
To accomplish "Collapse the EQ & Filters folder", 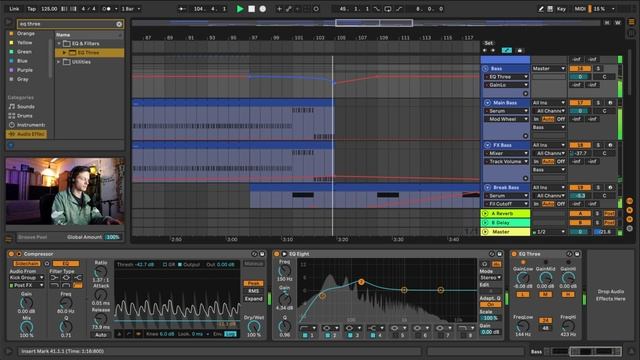I will click(x=59, y=43).
